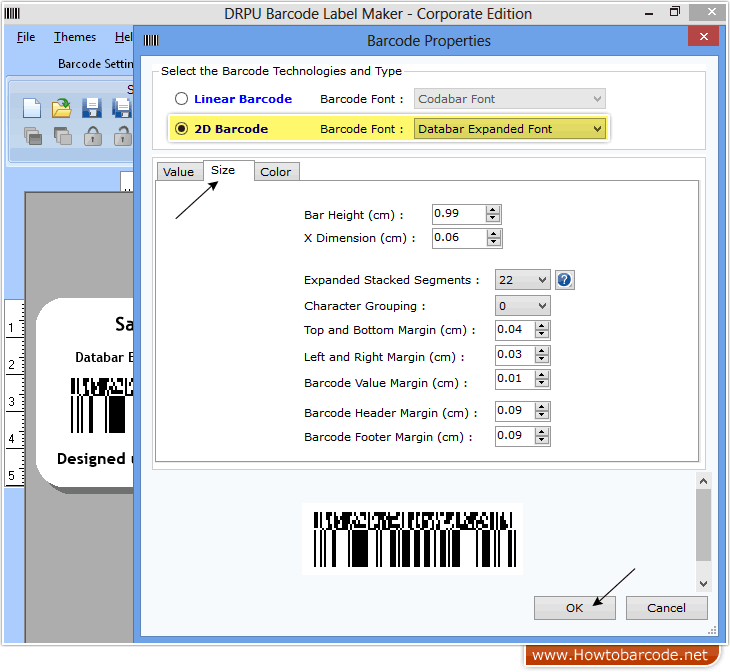Select the Linear Barcode radio button
This screenshot has height=672, width=730.
click(x=182, y=99)
